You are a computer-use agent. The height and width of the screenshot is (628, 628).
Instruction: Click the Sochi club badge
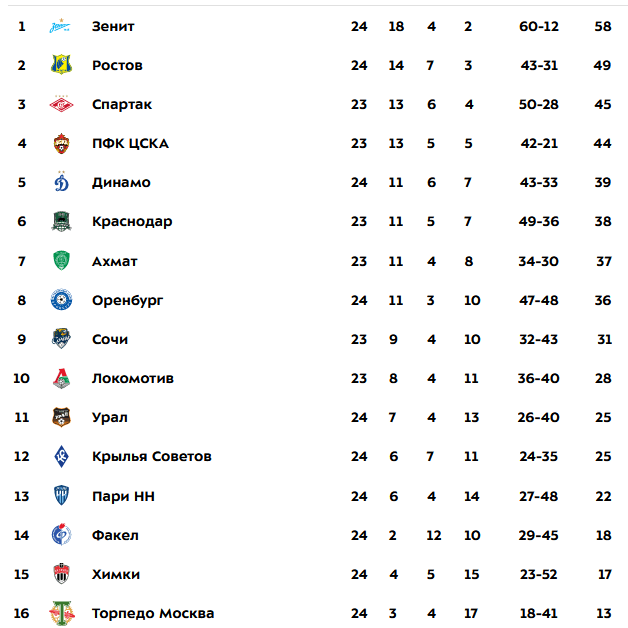click(61, 338)
